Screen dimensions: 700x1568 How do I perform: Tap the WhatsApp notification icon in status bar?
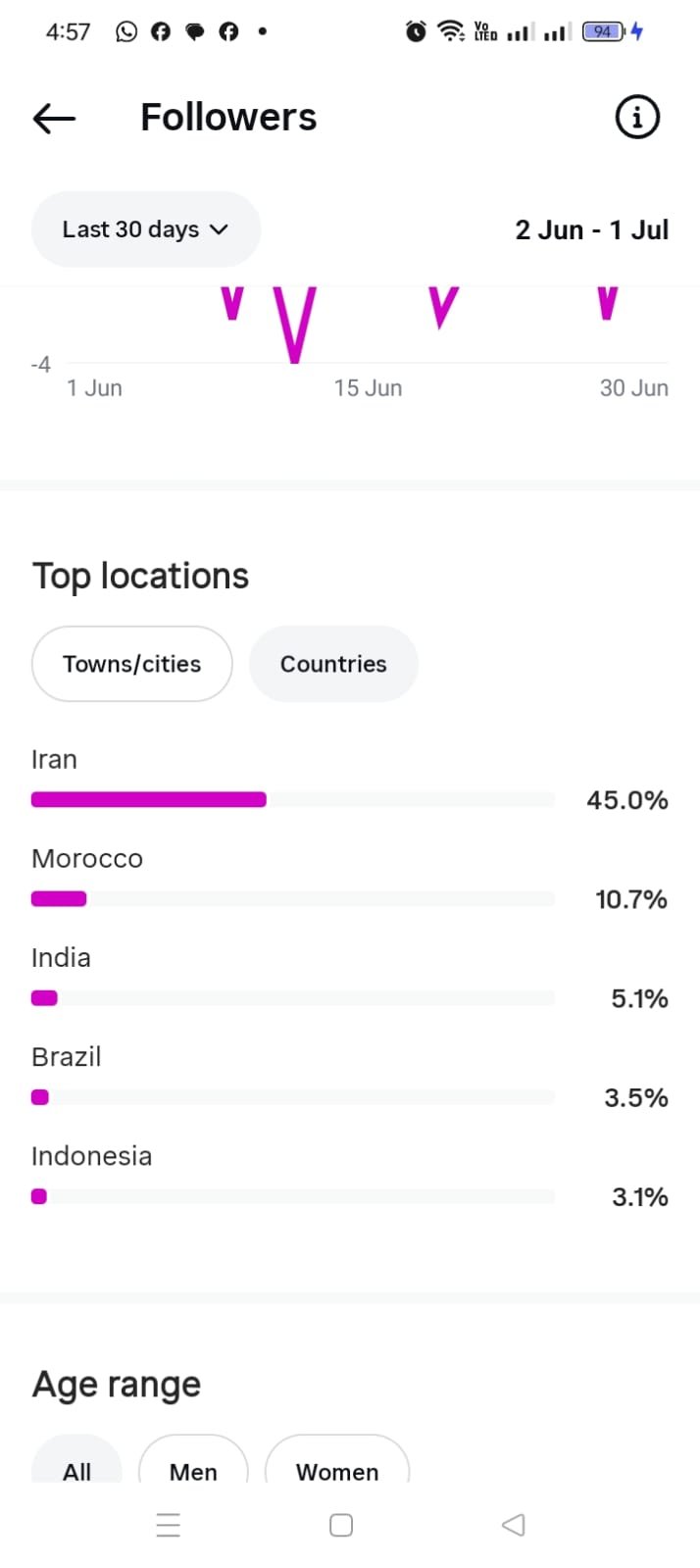click(x=126, y=31)
